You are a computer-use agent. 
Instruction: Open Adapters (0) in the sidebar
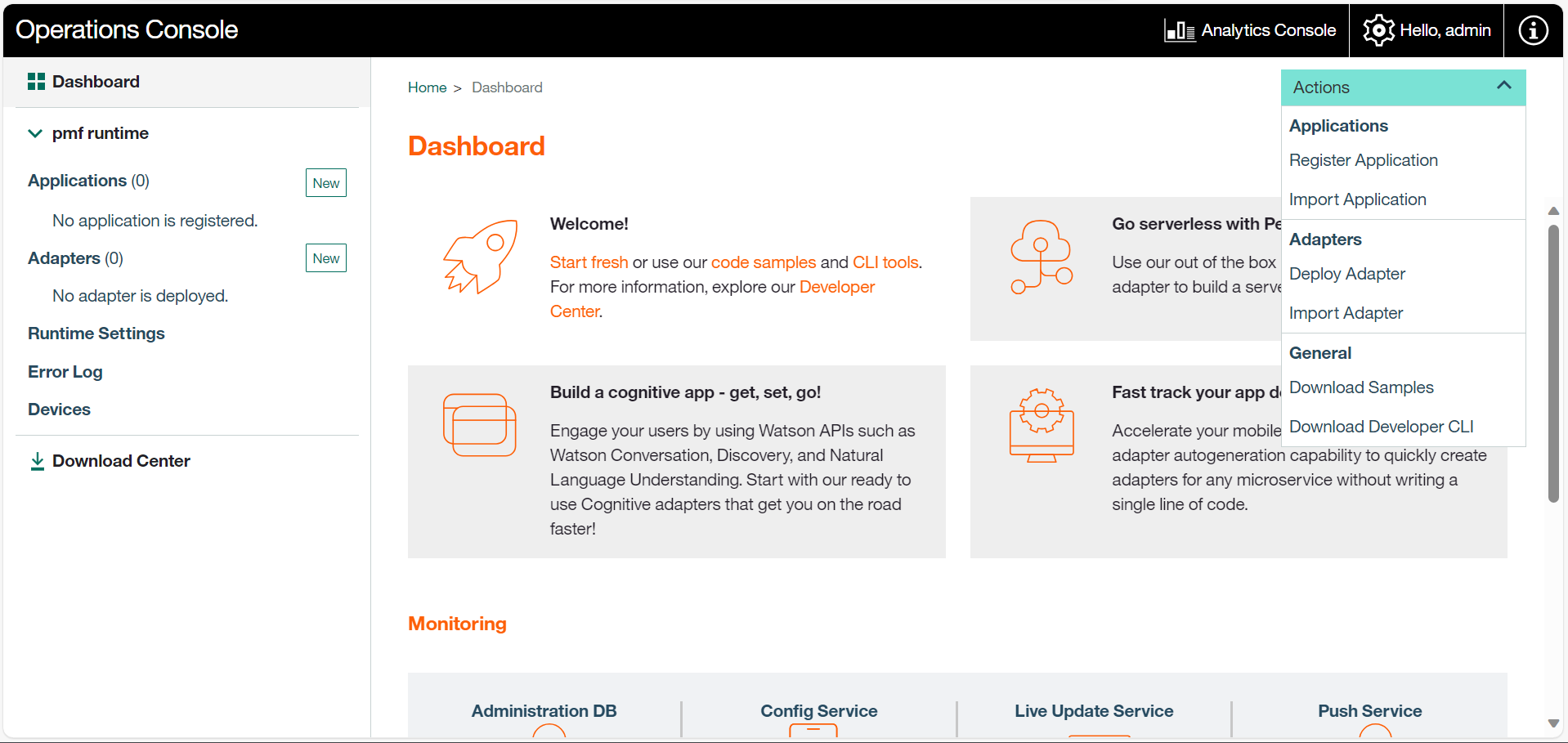pos(75,258)
